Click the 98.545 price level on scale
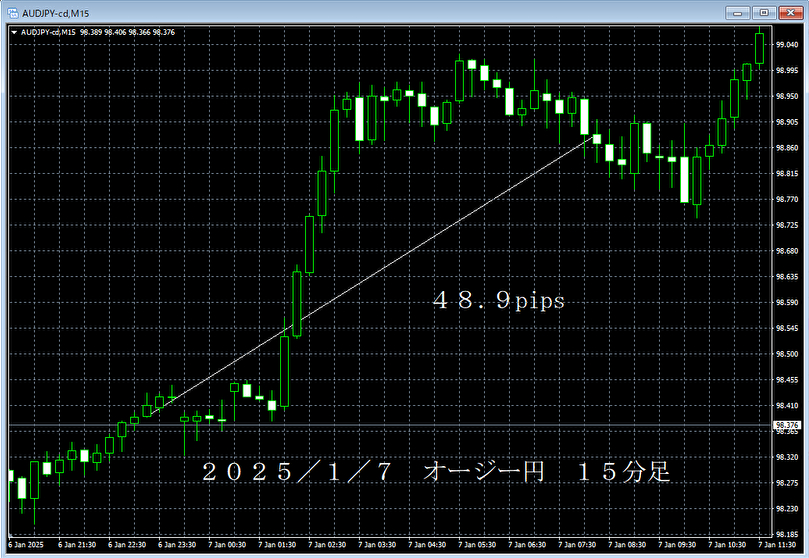The image size is (809, 558). pos(787,329)
